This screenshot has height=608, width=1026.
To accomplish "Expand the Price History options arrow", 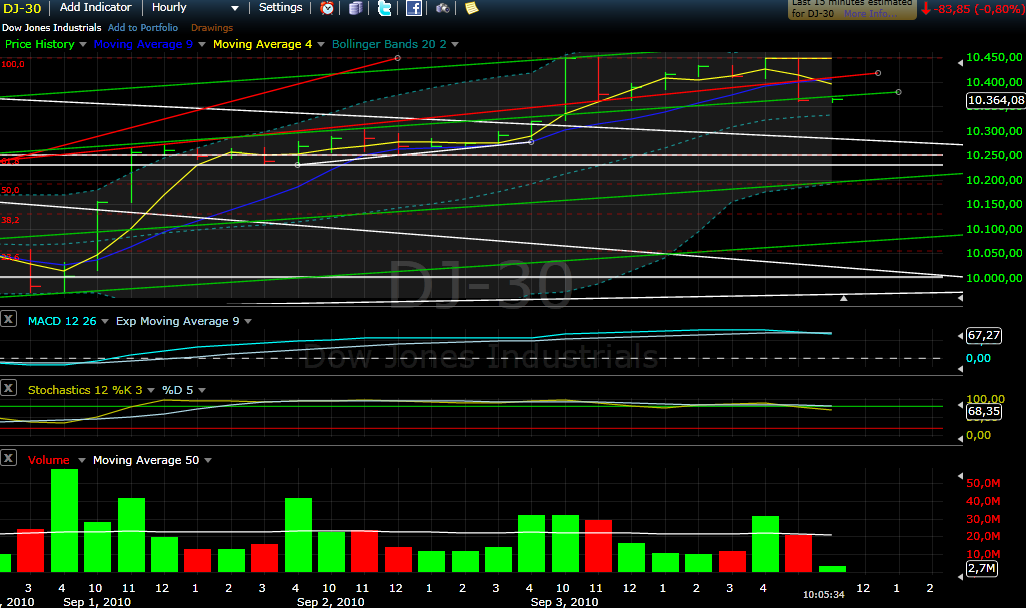I will pyautogui.click(x=82, y=45).
